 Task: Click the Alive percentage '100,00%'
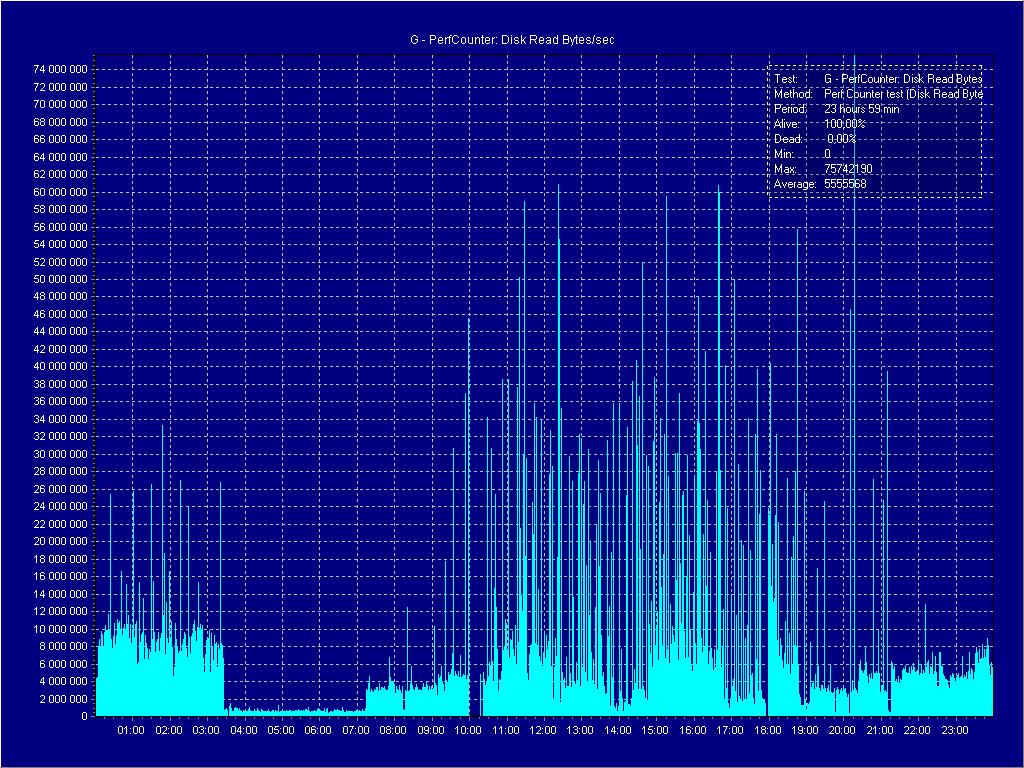[844, 123]
